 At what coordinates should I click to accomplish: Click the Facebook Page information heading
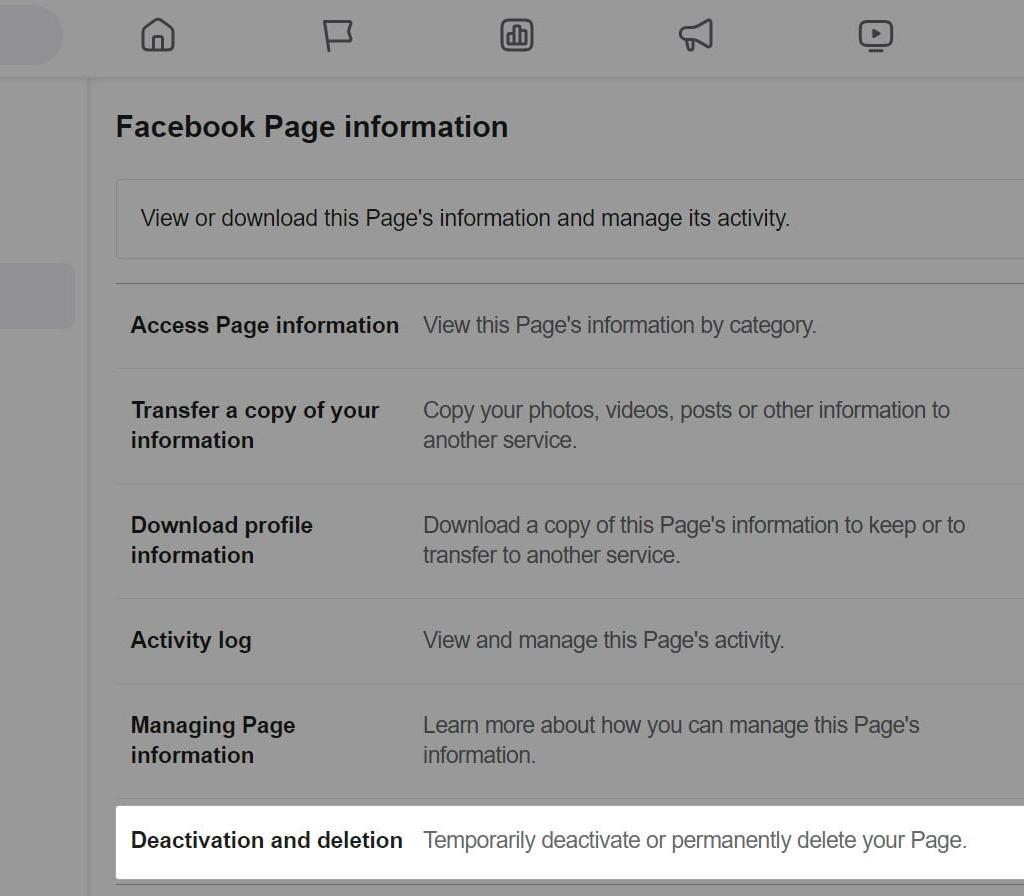point(311,127)
